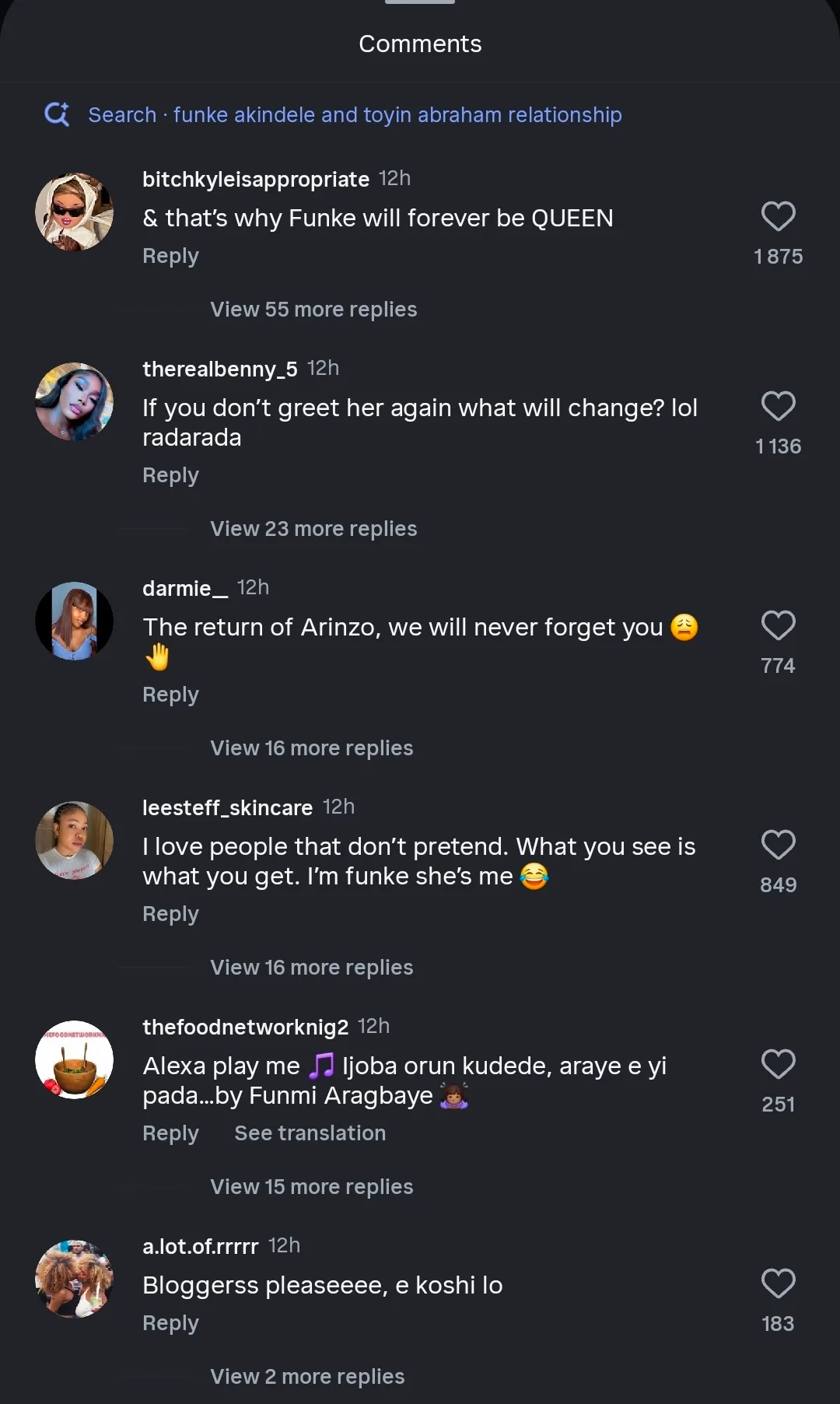This screenshot has width=840, height=1404.
Task: Expand View 2 more replies
Action: tap(307, 1377)
